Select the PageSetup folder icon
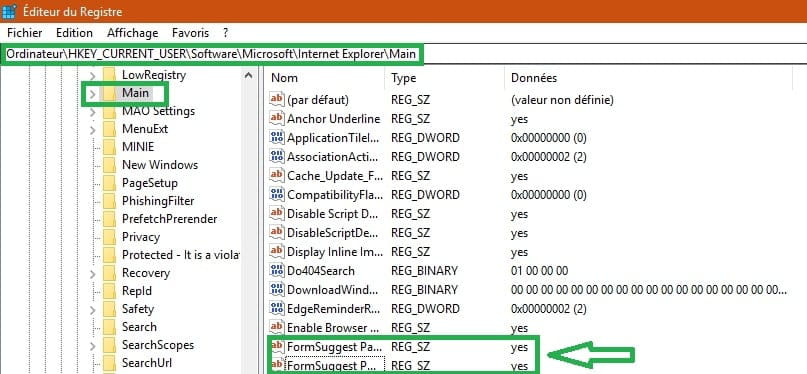The height and width of the screenshot is (374, 807). (109, 183)
